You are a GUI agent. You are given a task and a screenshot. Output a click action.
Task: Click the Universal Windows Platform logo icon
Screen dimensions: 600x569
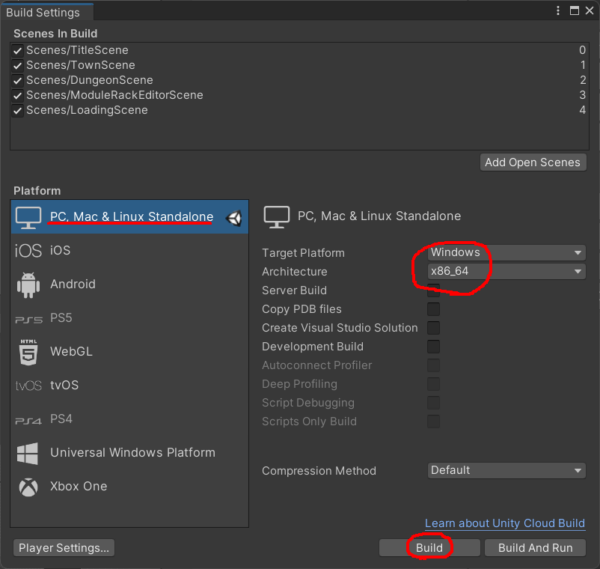pyautogui.click(x=28, y=453)
